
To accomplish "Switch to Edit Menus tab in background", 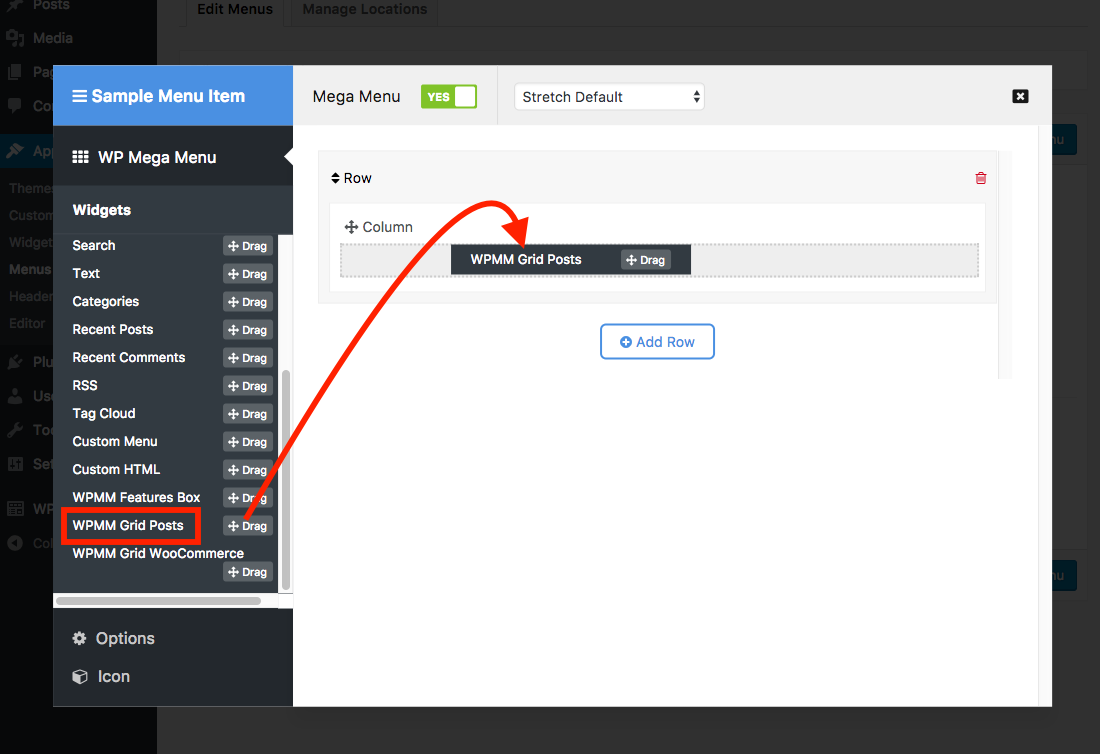I will (x=235, y=10).
